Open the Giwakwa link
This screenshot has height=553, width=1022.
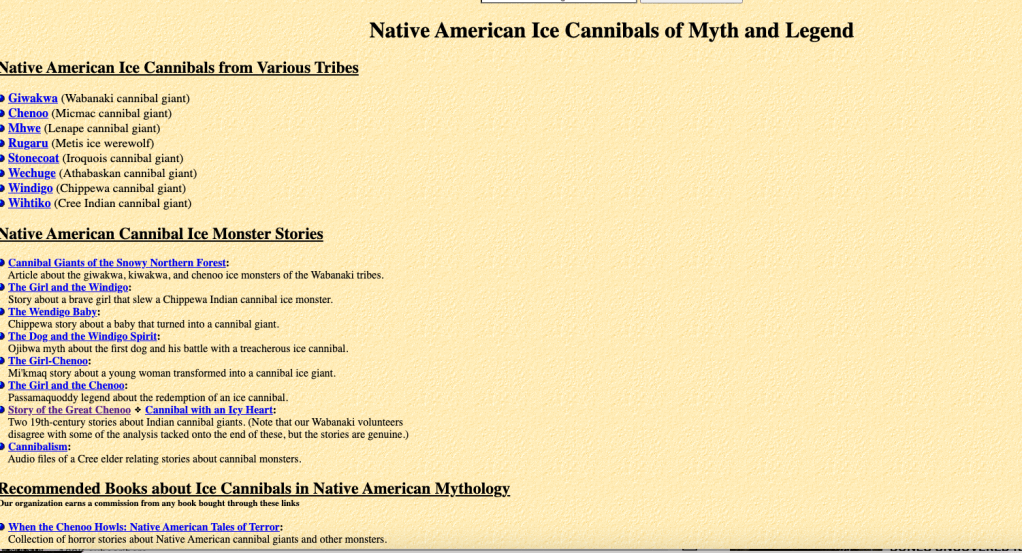pos(33,98)
